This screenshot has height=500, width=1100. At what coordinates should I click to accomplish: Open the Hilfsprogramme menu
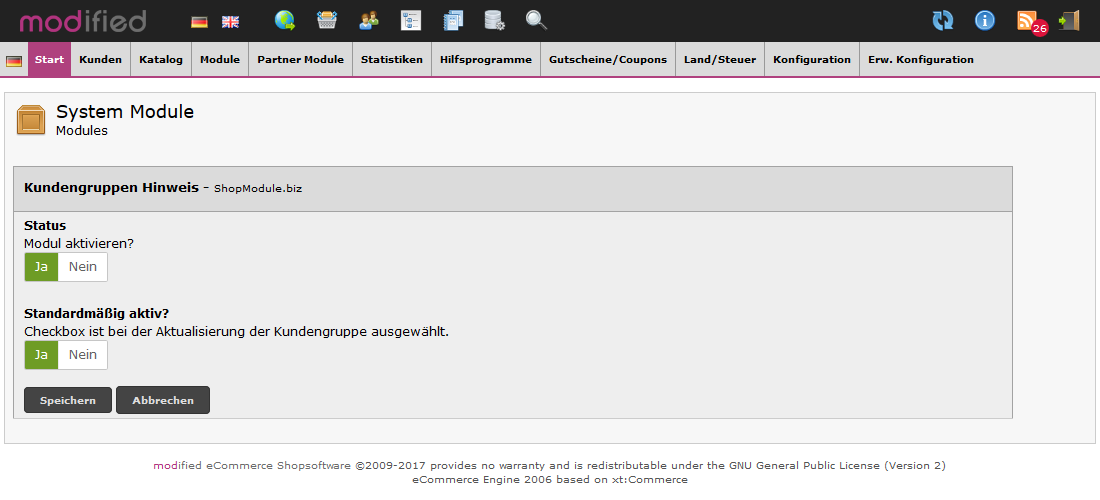click(x=486, y=60)
